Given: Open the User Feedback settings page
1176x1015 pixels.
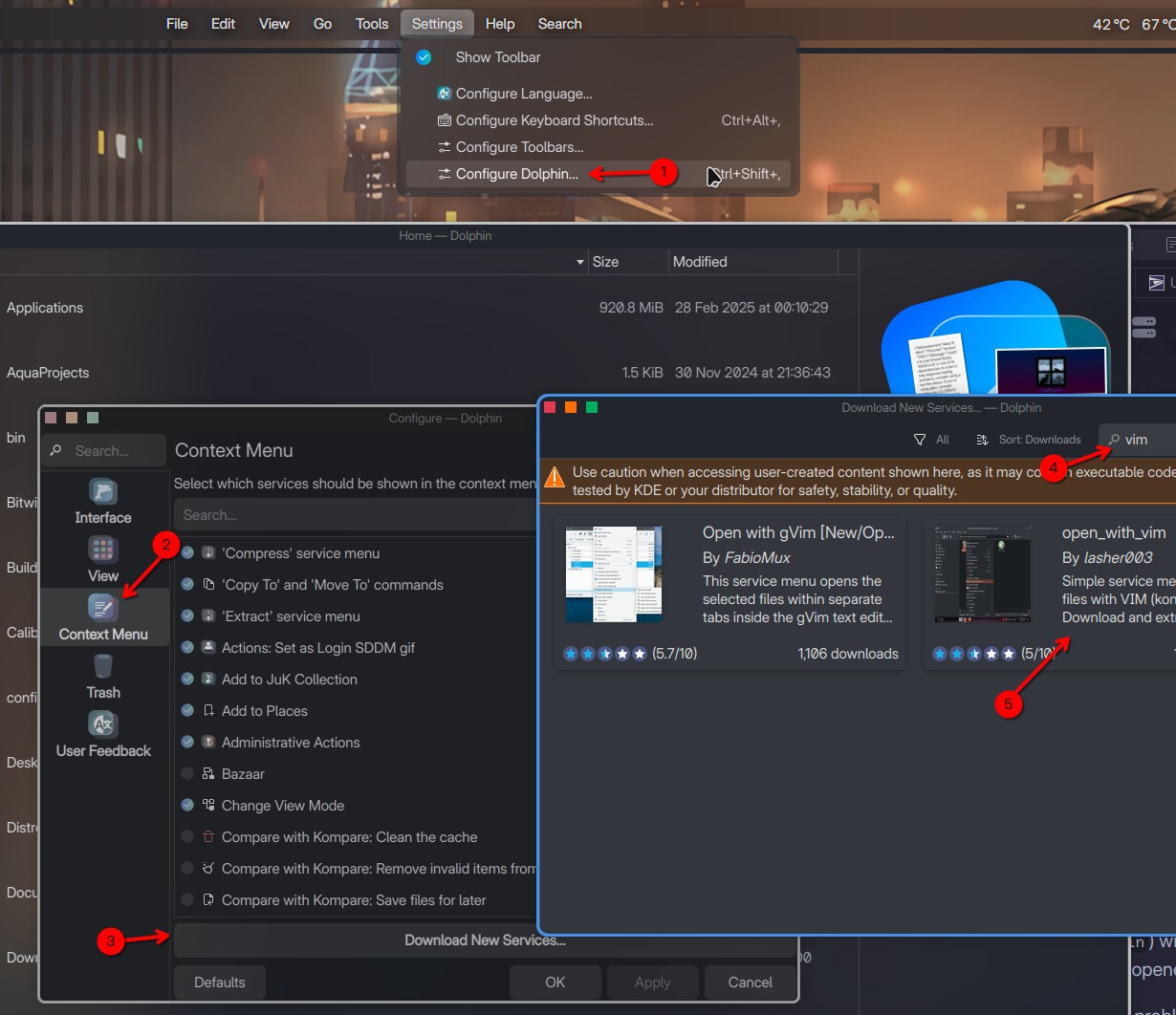Looking at the screenshot, I should tap(103, 734).
